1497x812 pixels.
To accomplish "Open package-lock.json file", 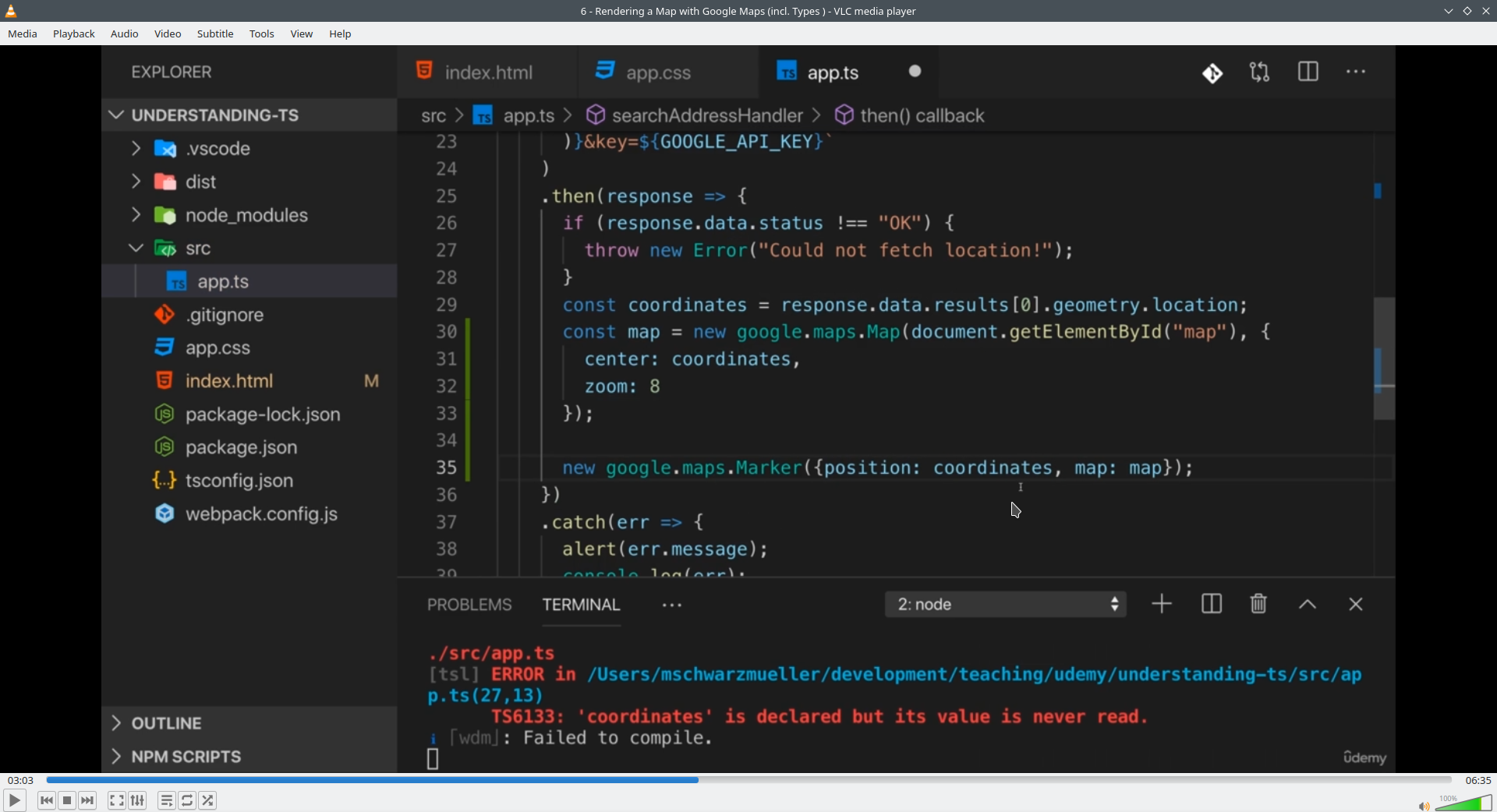I will tap(249, 415).
